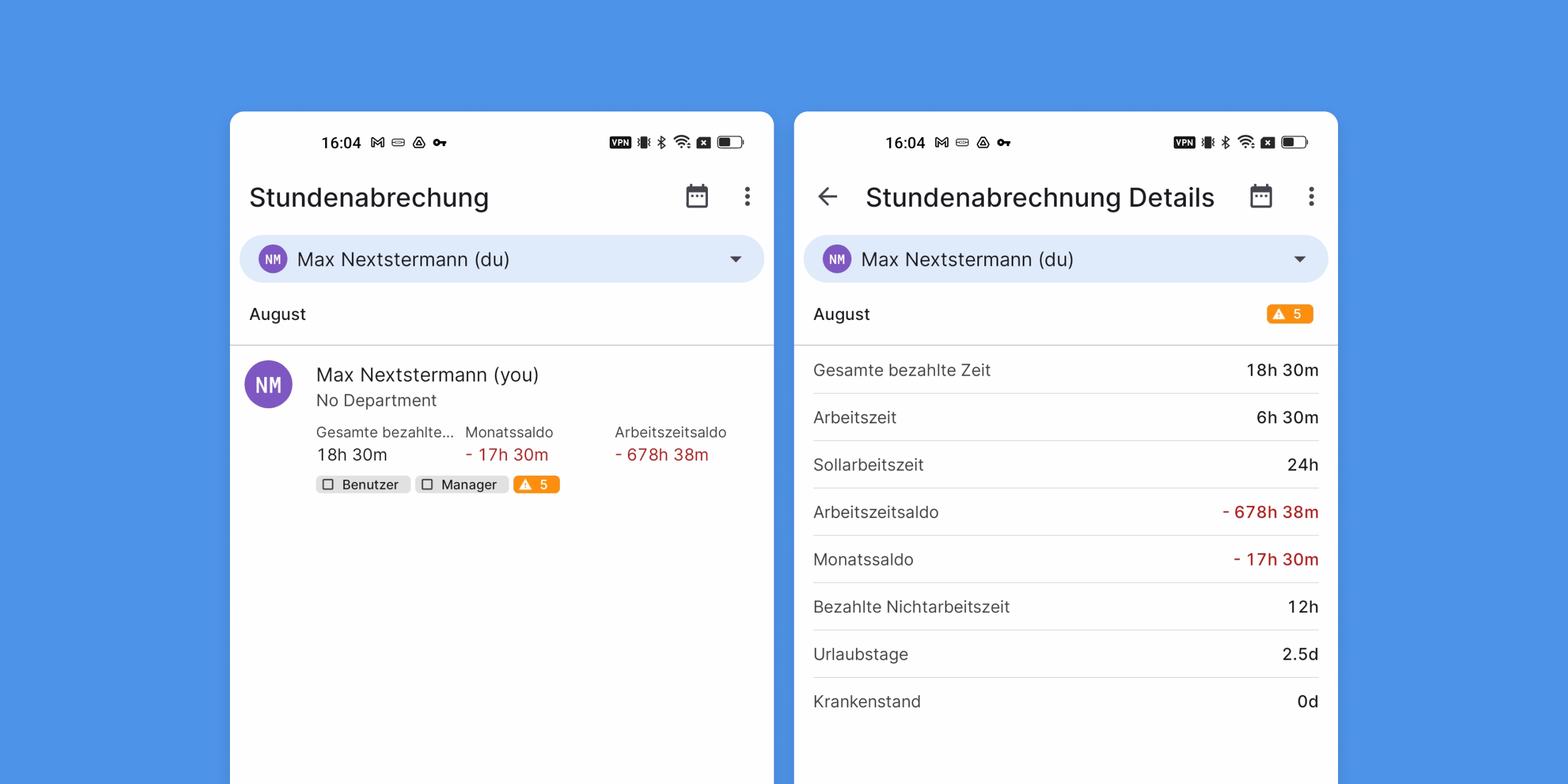Viewport: 1568px width, 784px height.
Task: Tap vibrate mode icon on left phone
Action: point(644,142)
